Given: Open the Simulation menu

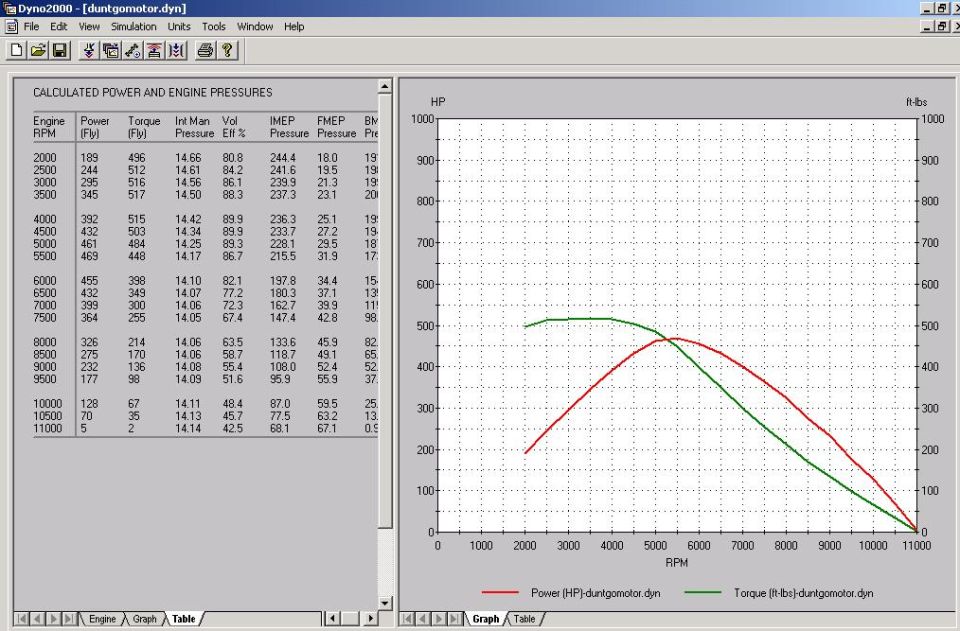Looking at the screenshot, I should tap(133, 26).
